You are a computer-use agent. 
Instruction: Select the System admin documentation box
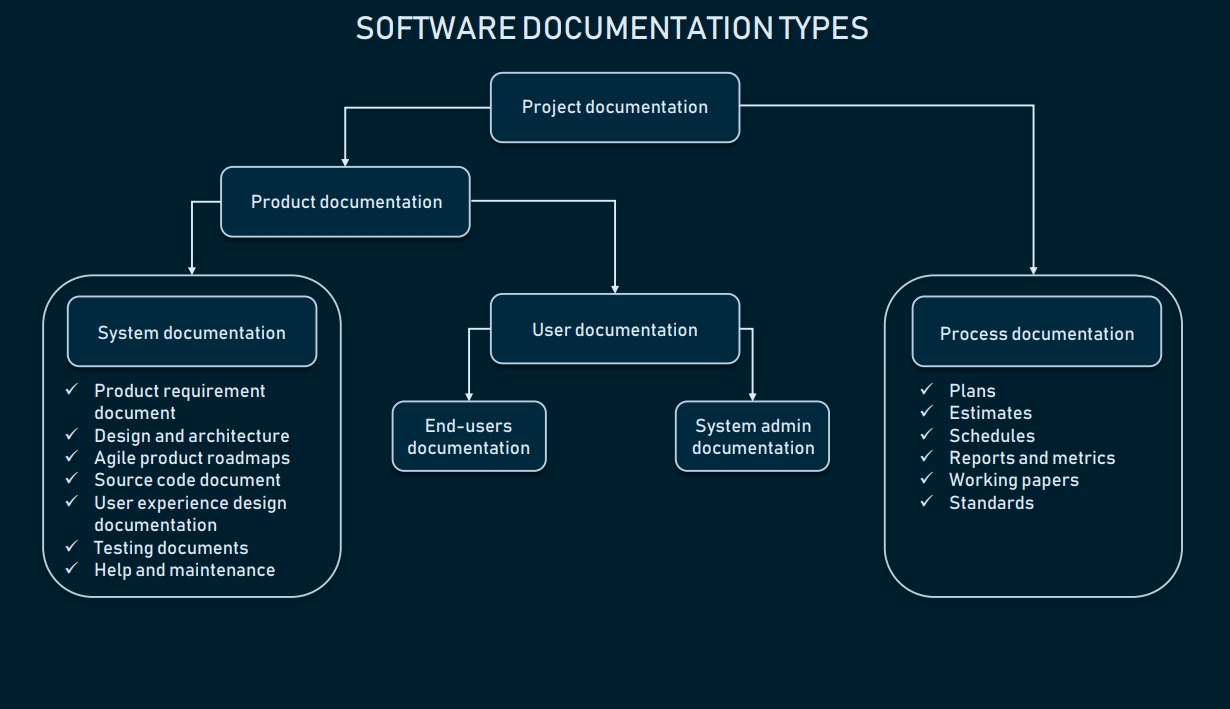click(x=752, y=437)
